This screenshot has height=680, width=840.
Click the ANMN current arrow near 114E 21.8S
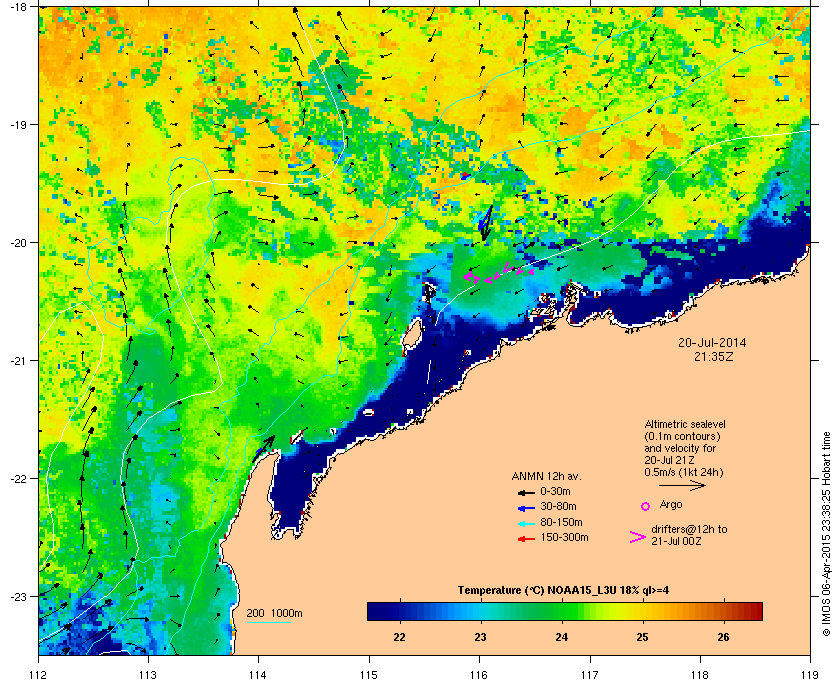(265, 447)
